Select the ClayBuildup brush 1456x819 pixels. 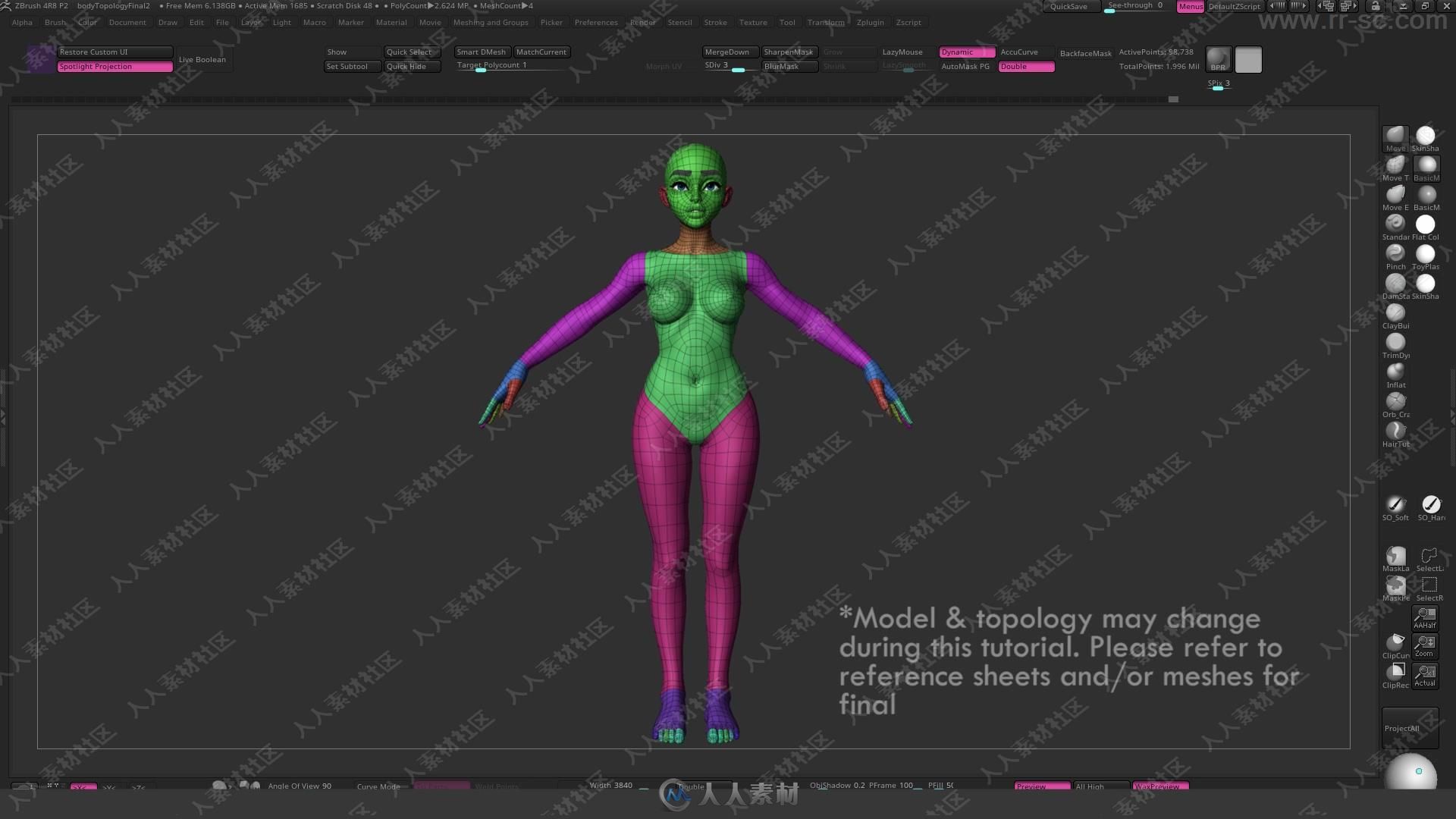point(1395,315)
